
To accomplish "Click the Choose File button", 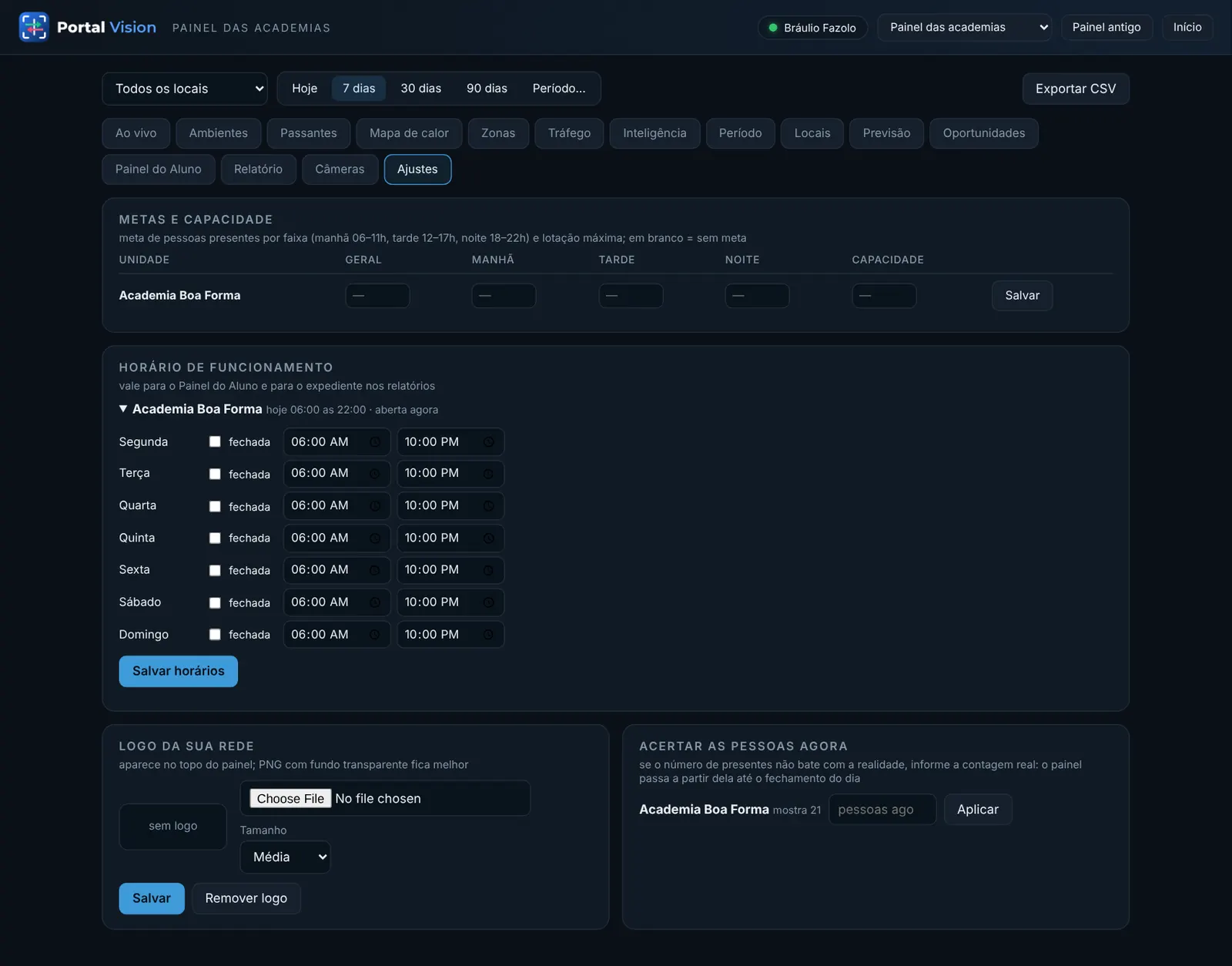I will pos(290,799).
